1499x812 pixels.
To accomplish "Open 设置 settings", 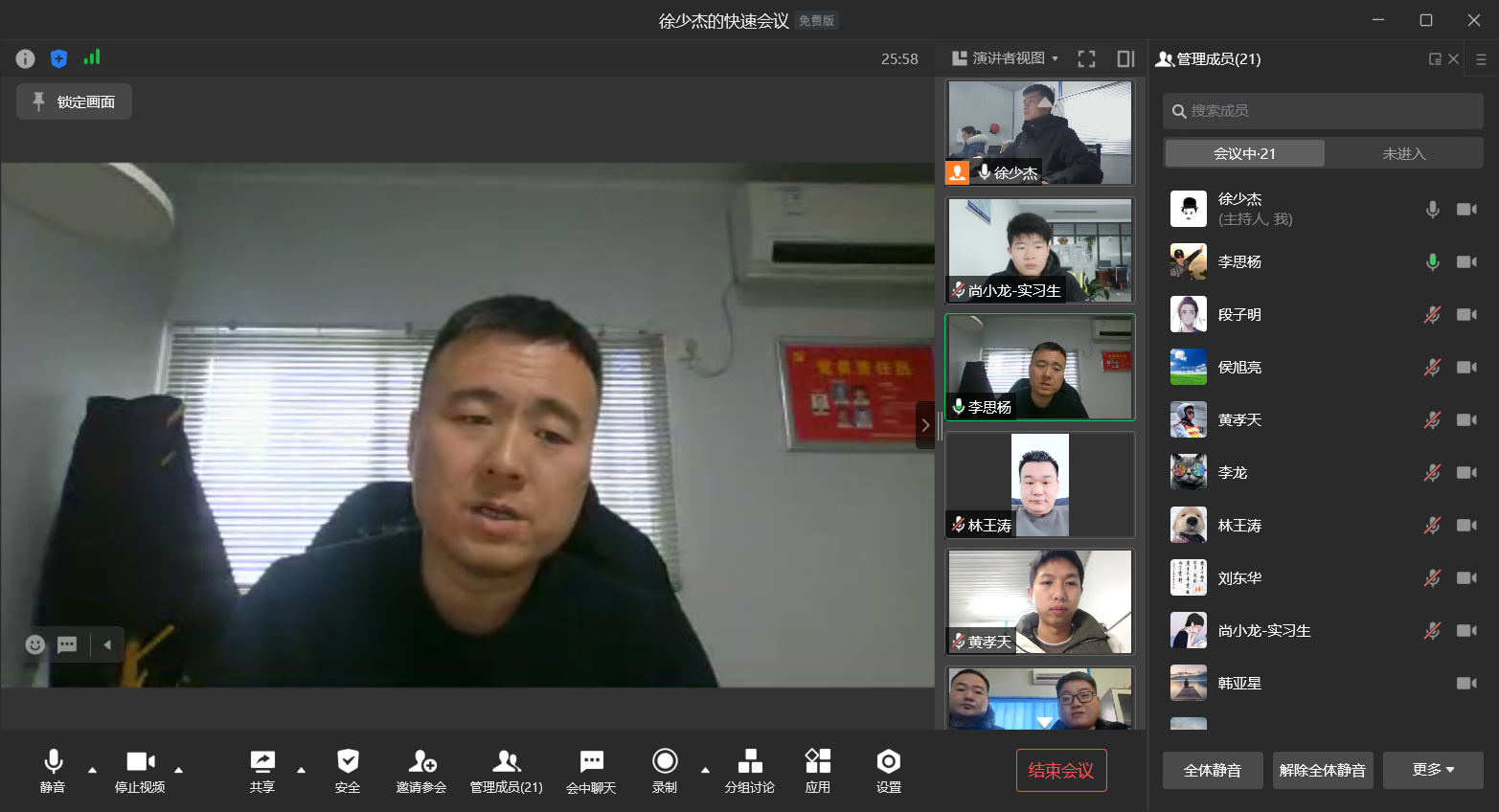I will (888, 771).
